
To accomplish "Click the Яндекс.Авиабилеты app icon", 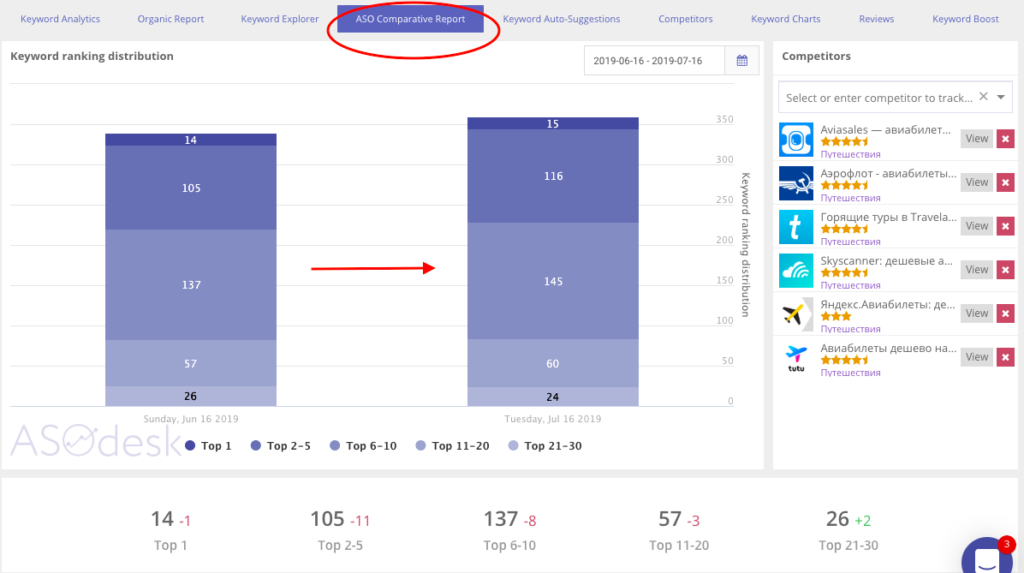I will point(796,314).
